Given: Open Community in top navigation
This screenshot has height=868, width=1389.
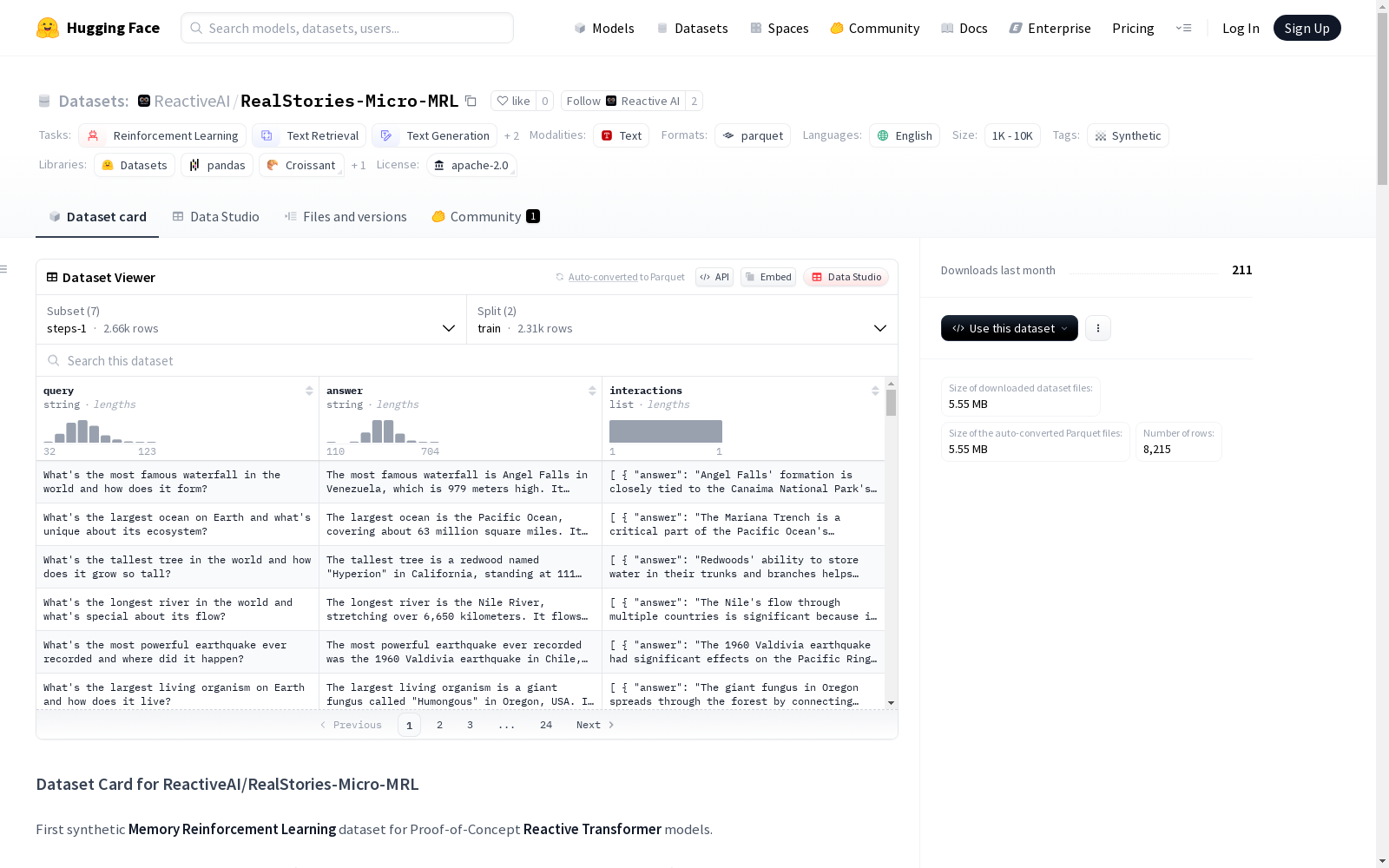Looking at the screenshot, I should pyautogui.click(x=874, y=28).
